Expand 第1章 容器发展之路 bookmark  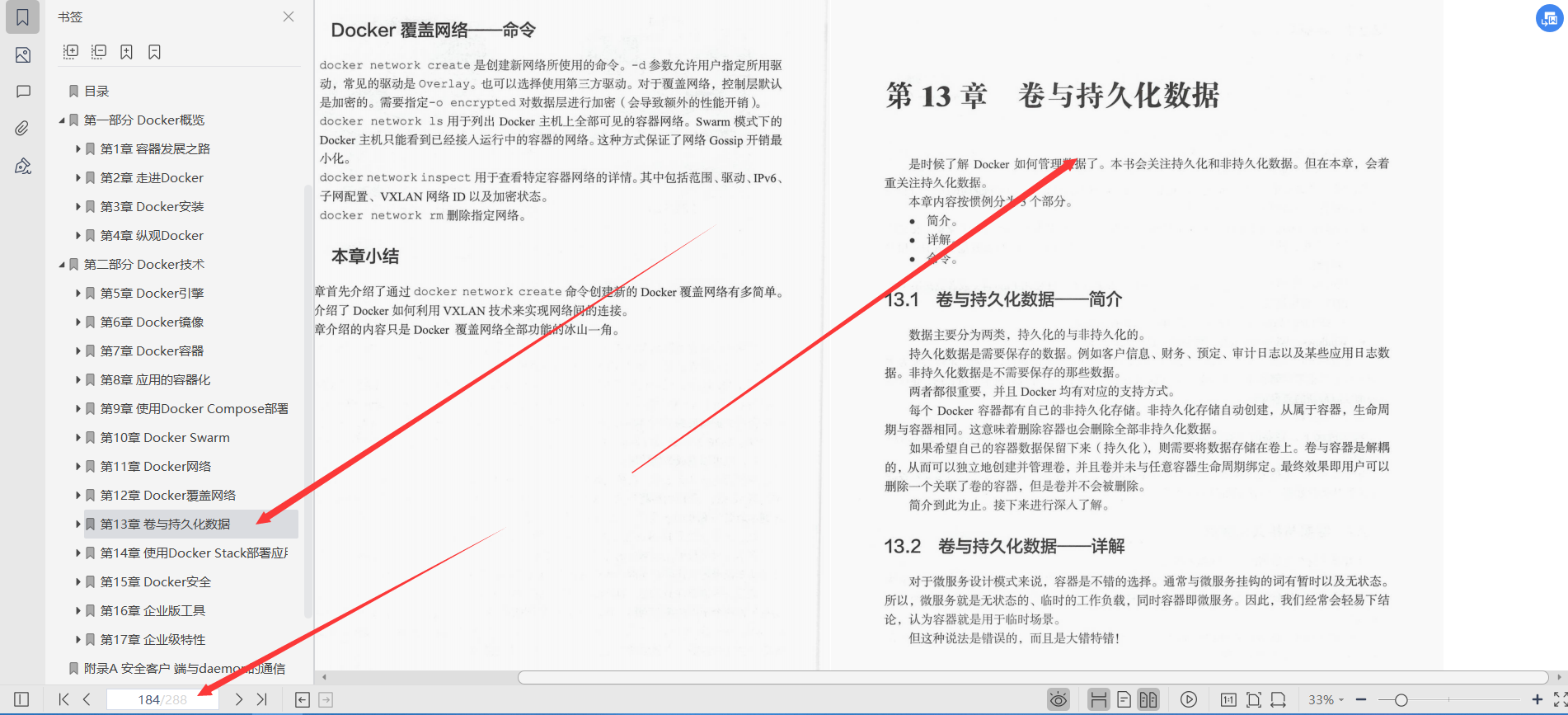pos(78,149)
